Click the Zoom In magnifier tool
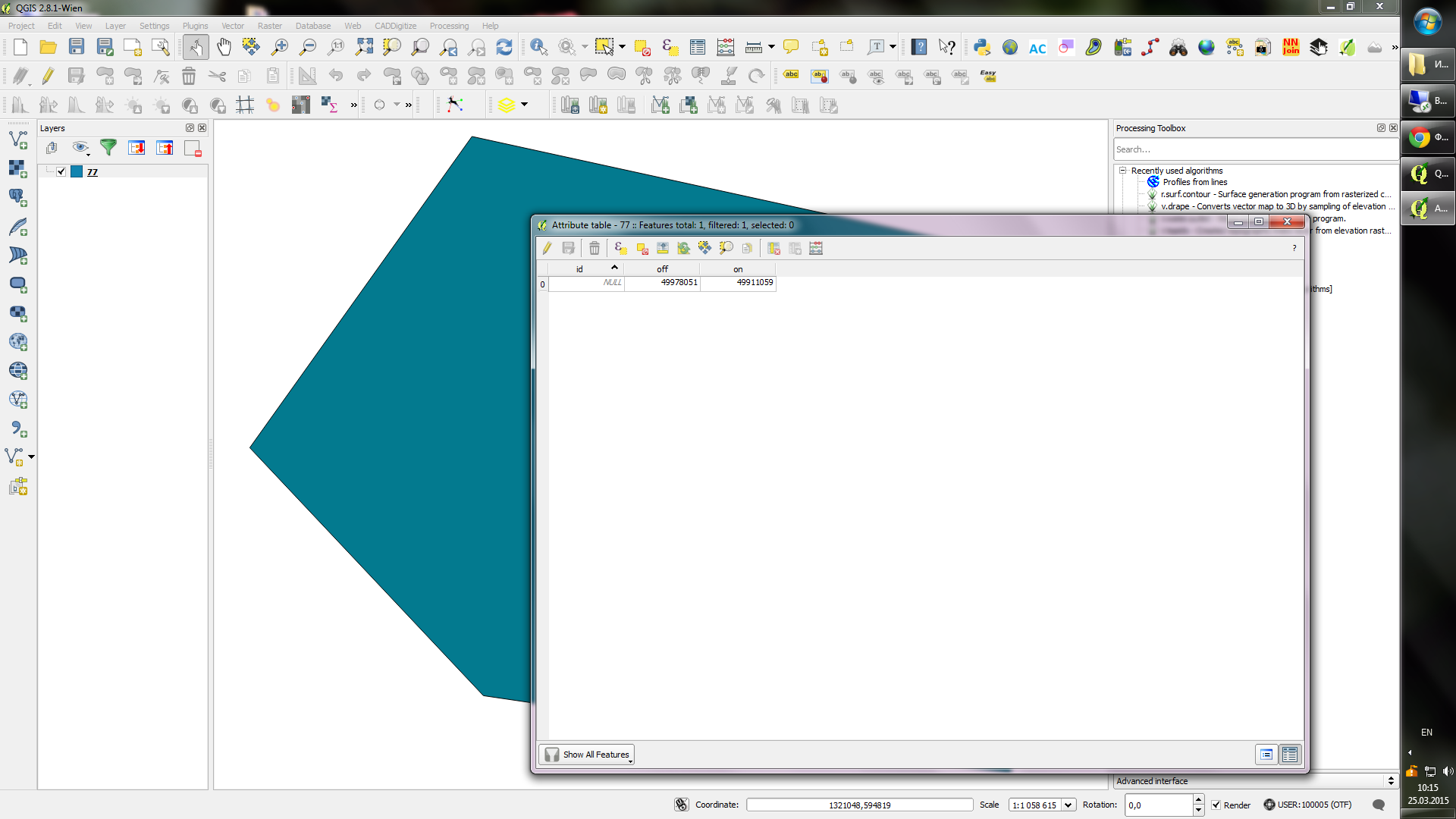The width and height of the screenshot is (1456, 819). (x=280, y=47)
